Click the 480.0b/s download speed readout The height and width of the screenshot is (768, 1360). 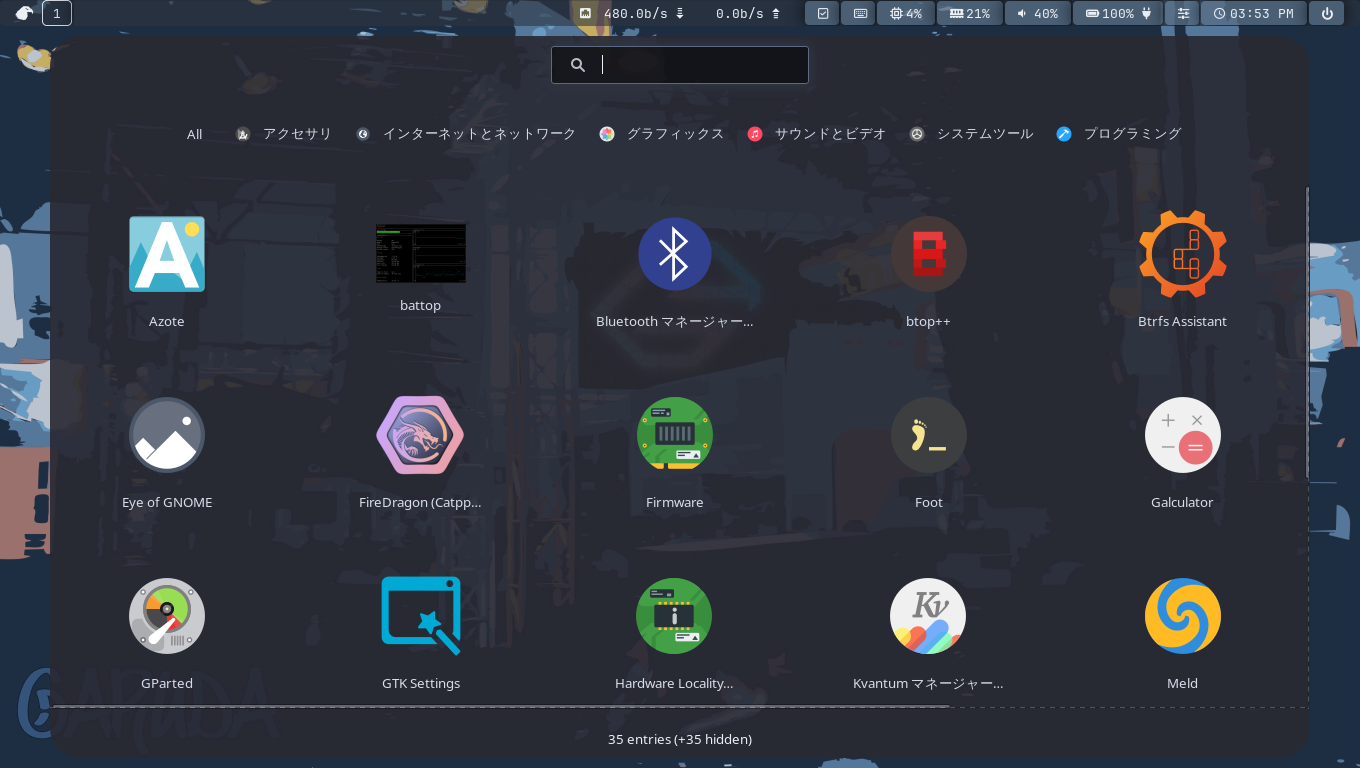642,13
